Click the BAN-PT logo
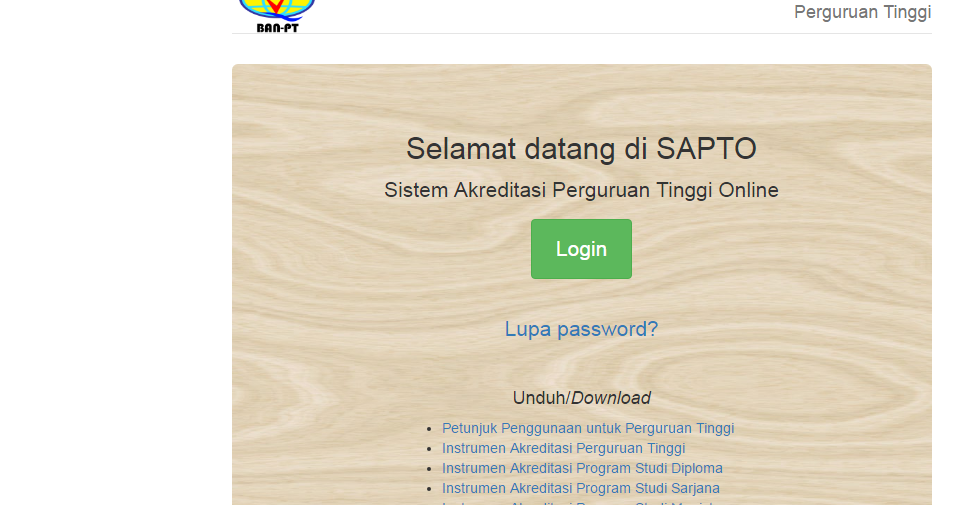The height and width of the screenshot is (505, 962). click(277, 16)
